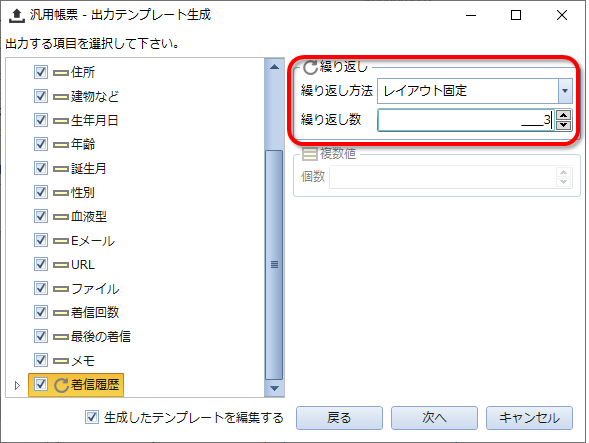Expand the 着信履歴 tree node
This screenshot has height=443, width=589.
click(x=17, y=385)
